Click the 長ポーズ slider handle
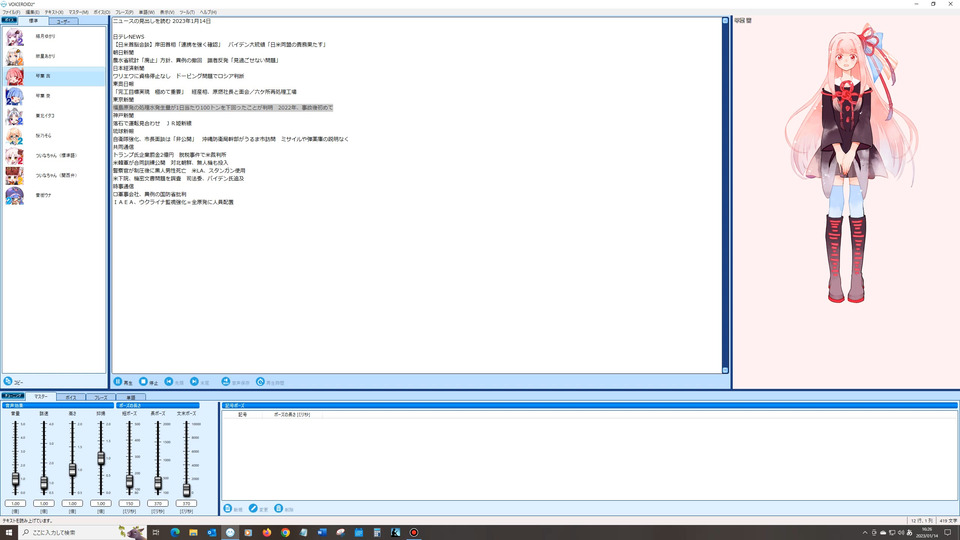The height and width of the screenshot is (540, 960). click(x=158, y=484)
